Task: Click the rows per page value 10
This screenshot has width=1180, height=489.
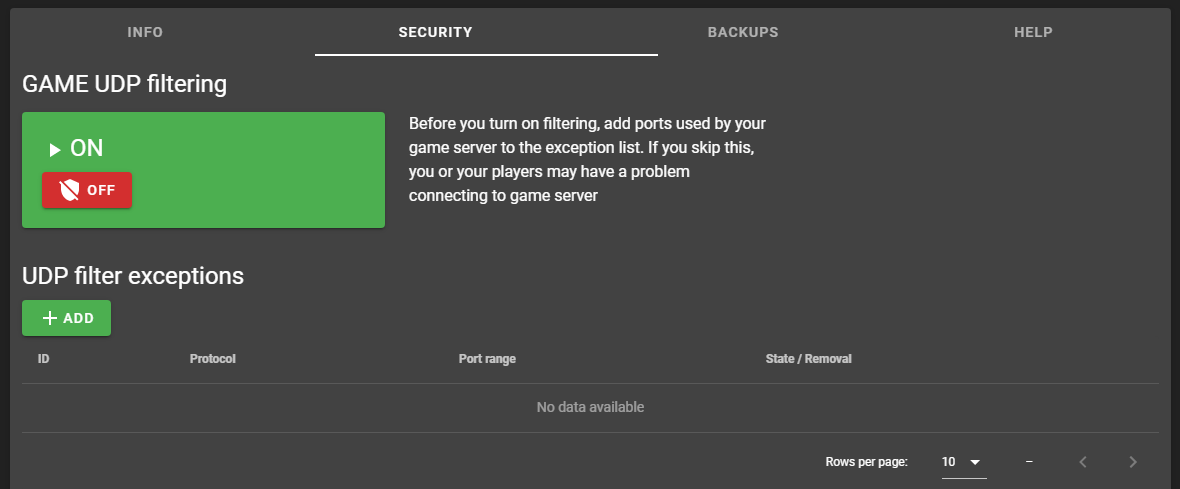Action: point(949,462)
